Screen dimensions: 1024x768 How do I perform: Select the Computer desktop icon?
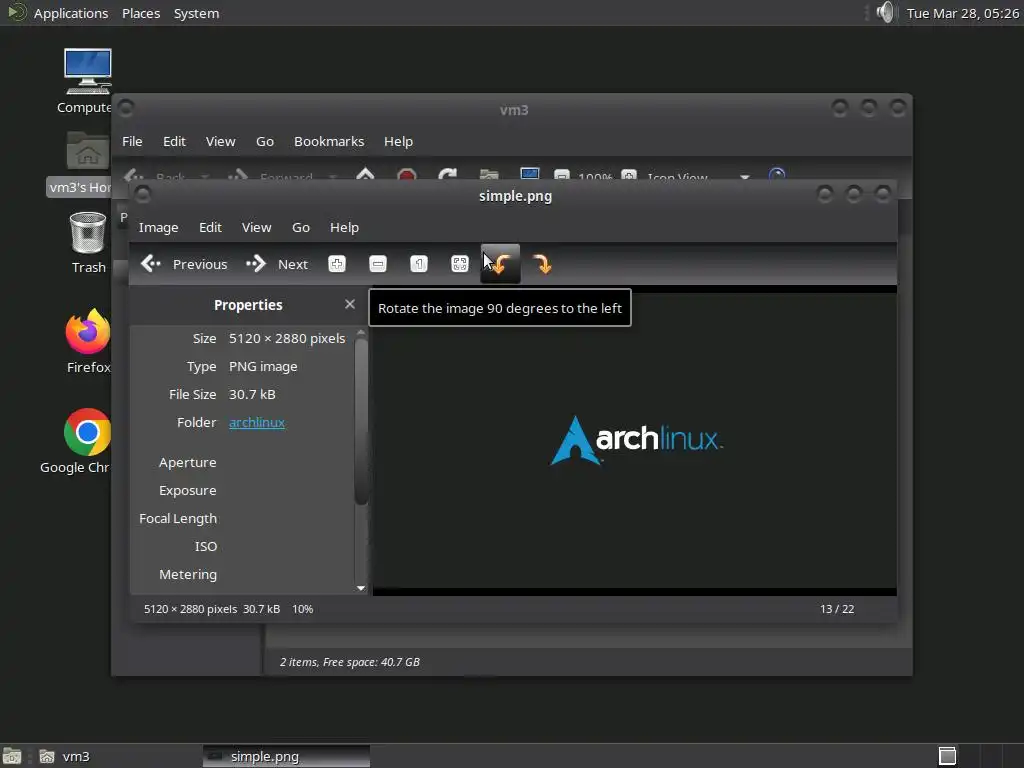pos(88,81)
